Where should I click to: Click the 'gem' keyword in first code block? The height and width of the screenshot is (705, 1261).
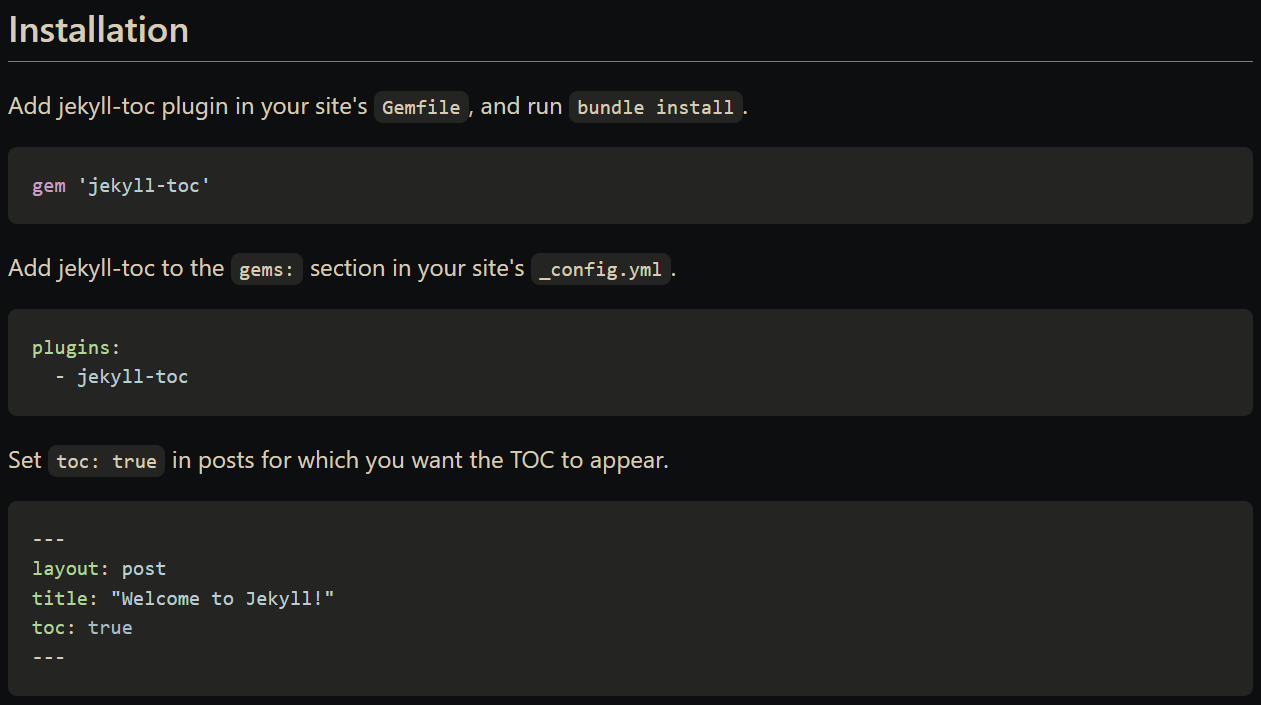click(48, 187)
